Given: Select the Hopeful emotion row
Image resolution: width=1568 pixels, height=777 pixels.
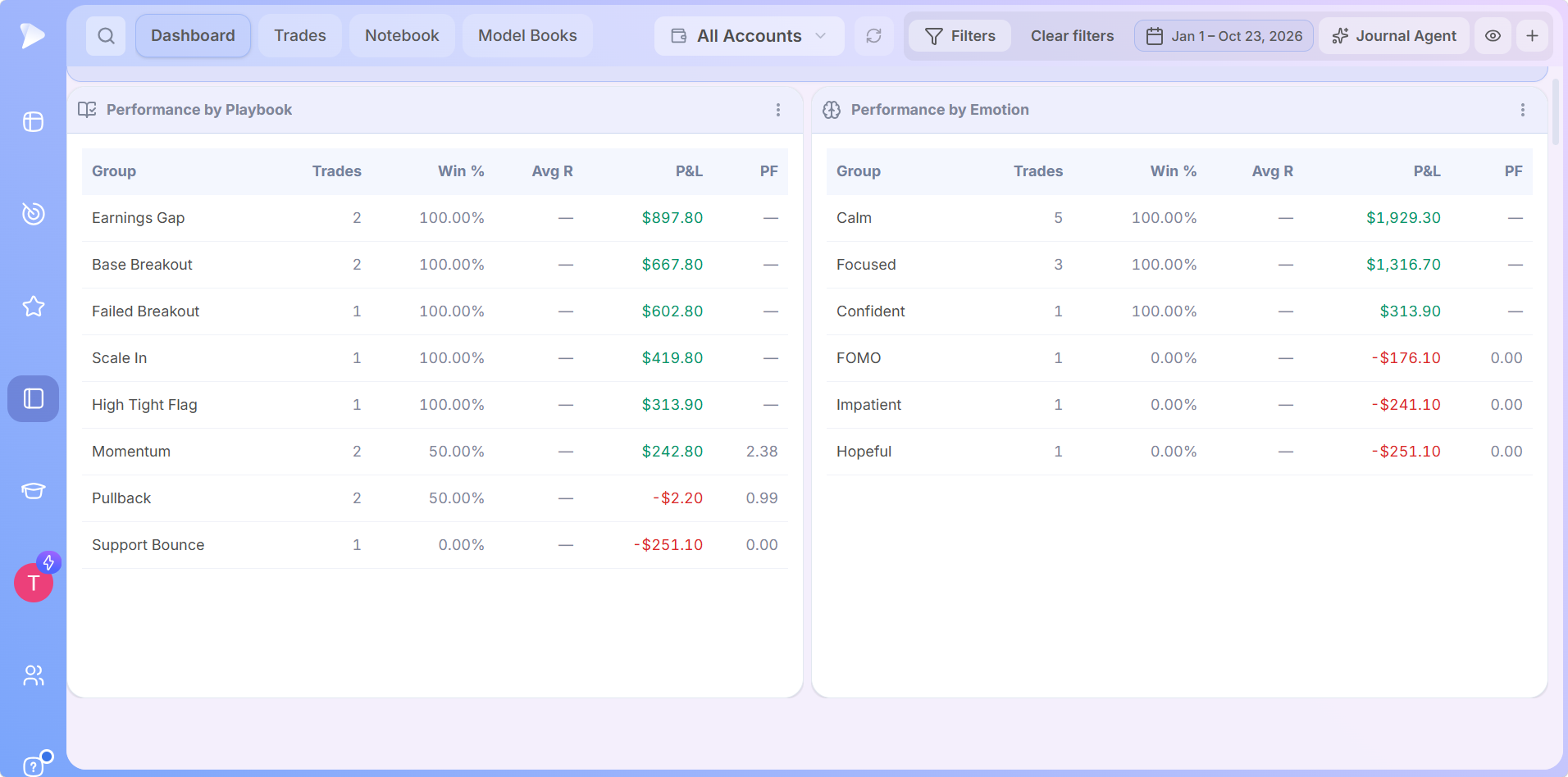Looking at the screenshot, I should 1179,452.
